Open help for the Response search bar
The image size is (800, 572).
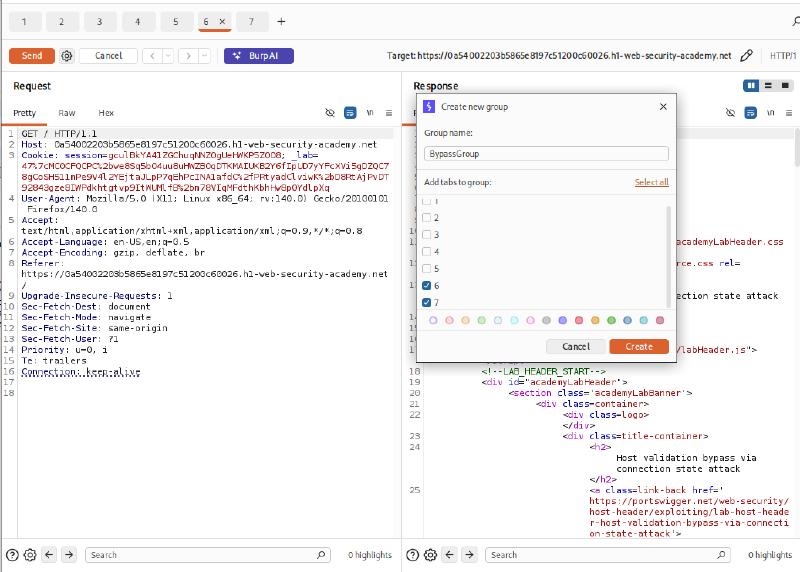(413, 555)
